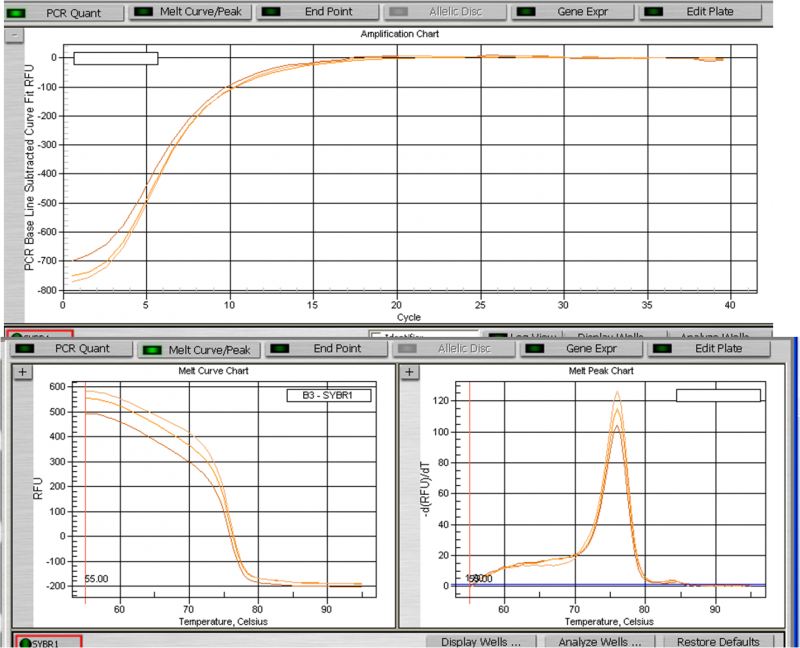Click Analyze Wells ... button at bottom
This screenshot has height=648, width=800.
point(599,642)
